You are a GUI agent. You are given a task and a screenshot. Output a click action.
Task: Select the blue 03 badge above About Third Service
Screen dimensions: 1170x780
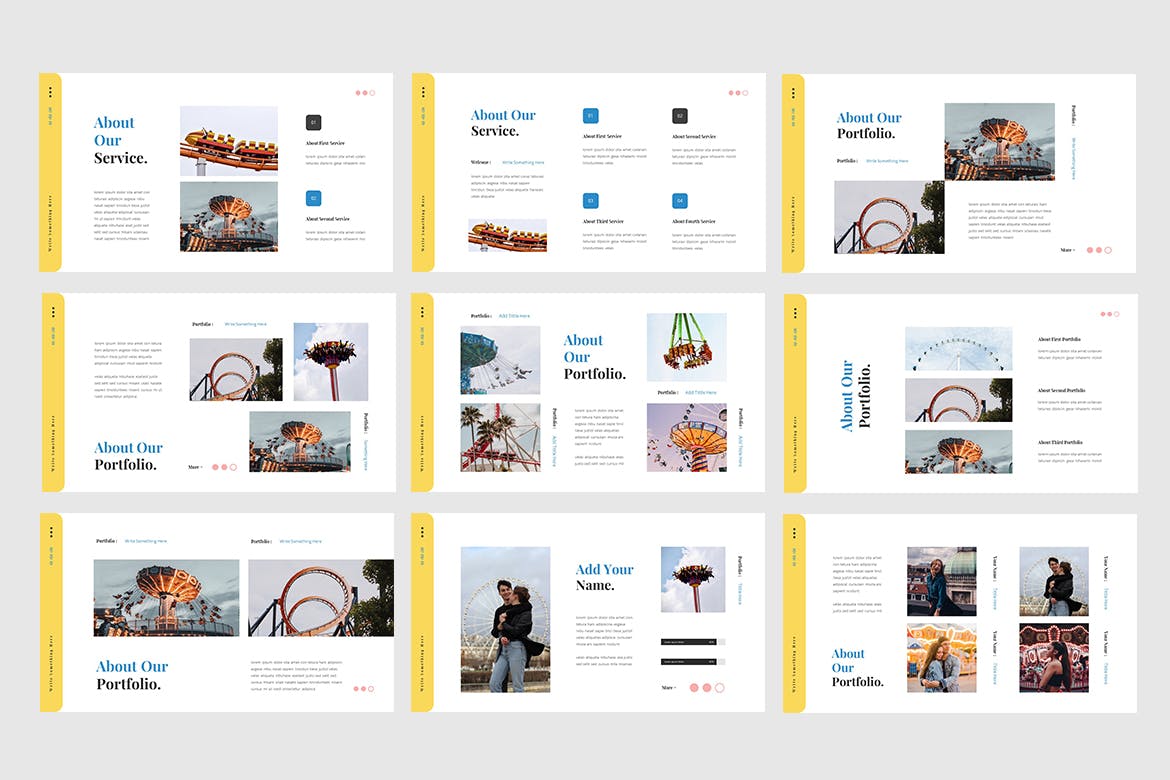point(590,200)
